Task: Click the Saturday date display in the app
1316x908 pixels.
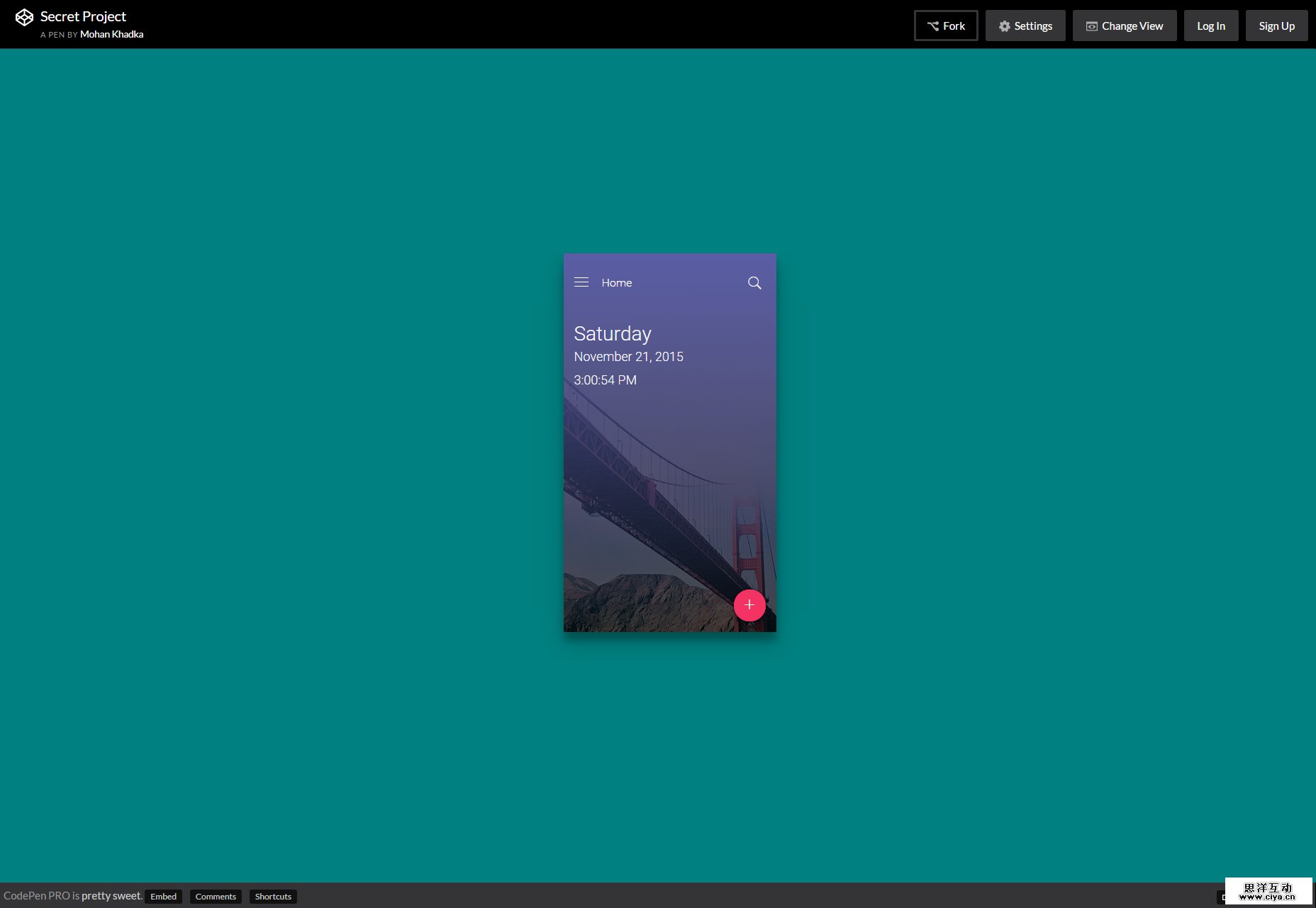Action: 613,333
